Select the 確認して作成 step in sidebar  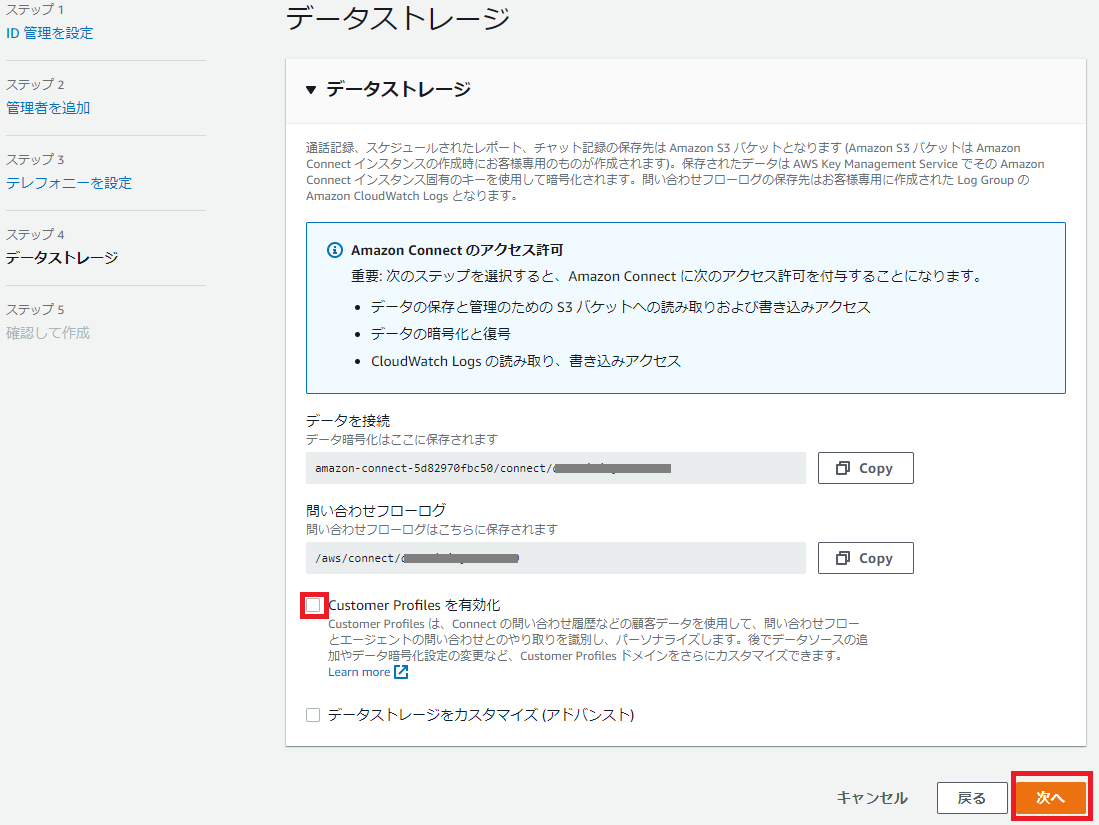pyautogui.click(x=48, y=333)
